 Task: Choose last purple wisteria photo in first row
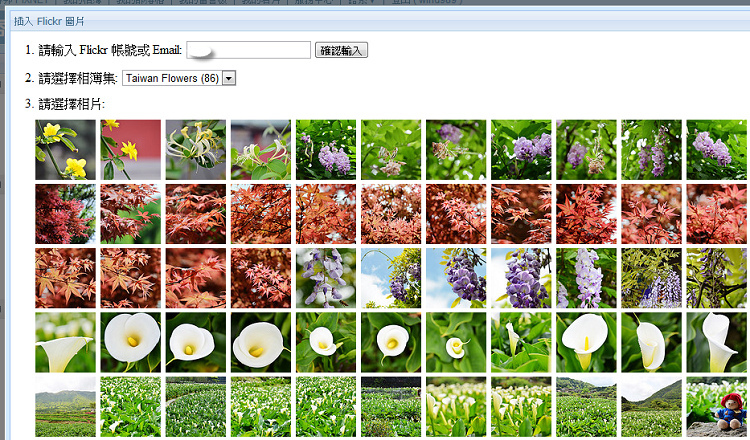click(716, 150)
